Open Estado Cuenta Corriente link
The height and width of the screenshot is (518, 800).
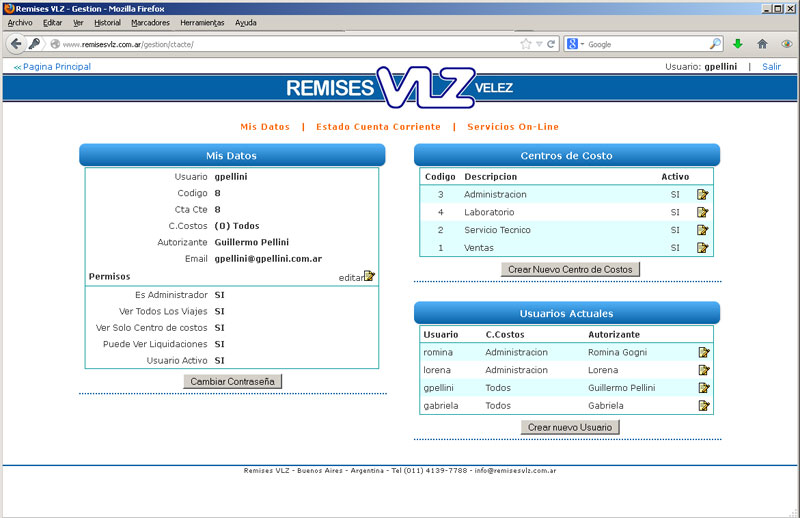pyautogui.click(x=378, y=127)
